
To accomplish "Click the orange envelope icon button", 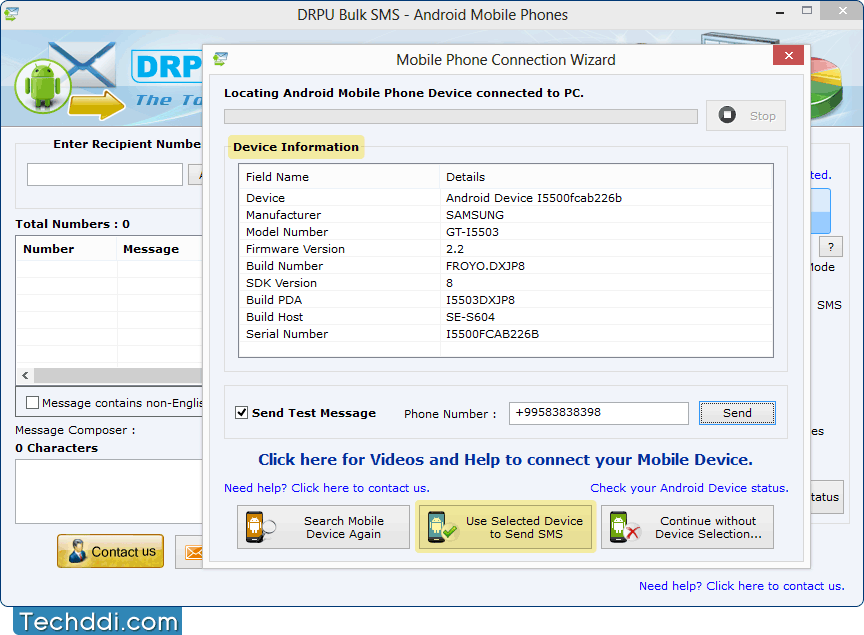I will point(189,552).
